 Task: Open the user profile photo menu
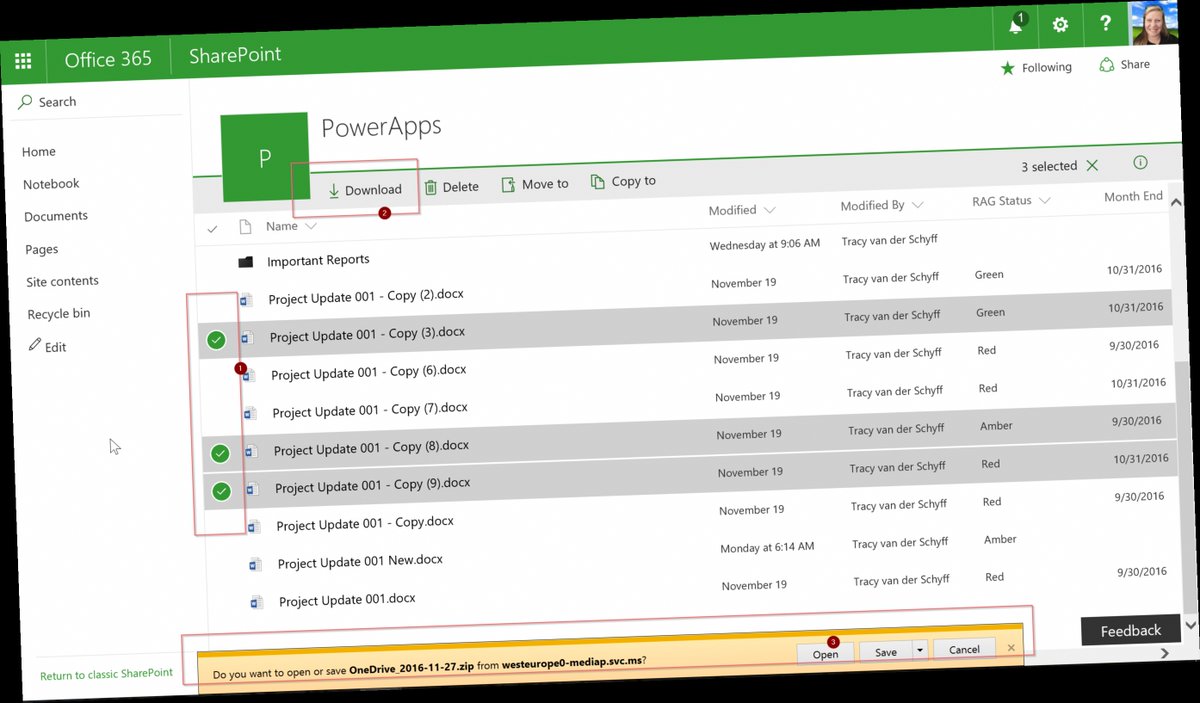tap(1154, 22)
